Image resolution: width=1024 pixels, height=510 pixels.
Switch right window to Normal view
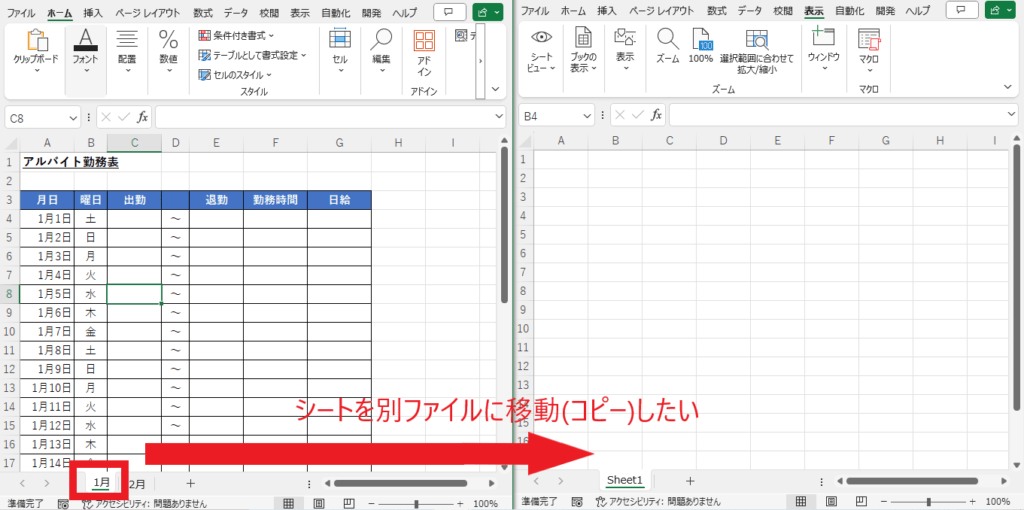click(x=801, y=502)
